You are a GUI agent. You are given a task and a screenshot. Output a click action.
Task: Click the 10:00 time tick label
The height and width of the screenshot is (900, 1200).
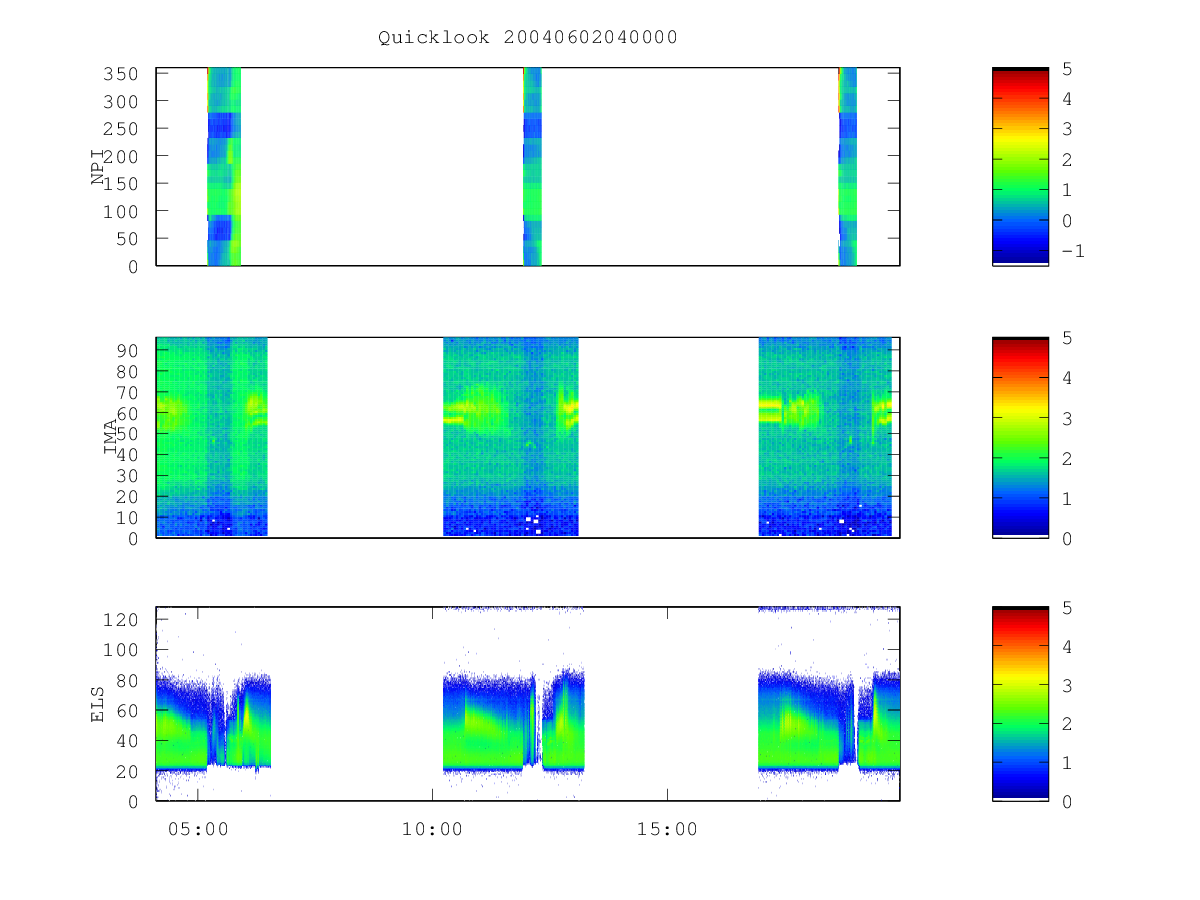[432, 829]
